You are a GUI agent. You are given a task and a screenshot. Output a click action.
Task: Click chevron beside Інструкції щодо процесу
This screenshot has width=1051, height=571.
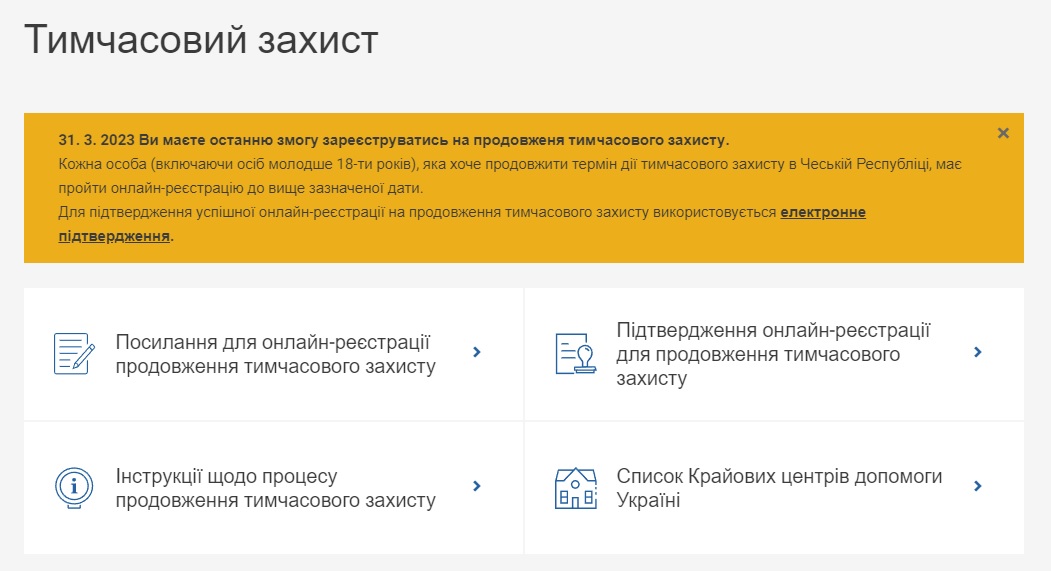point(477,486)
